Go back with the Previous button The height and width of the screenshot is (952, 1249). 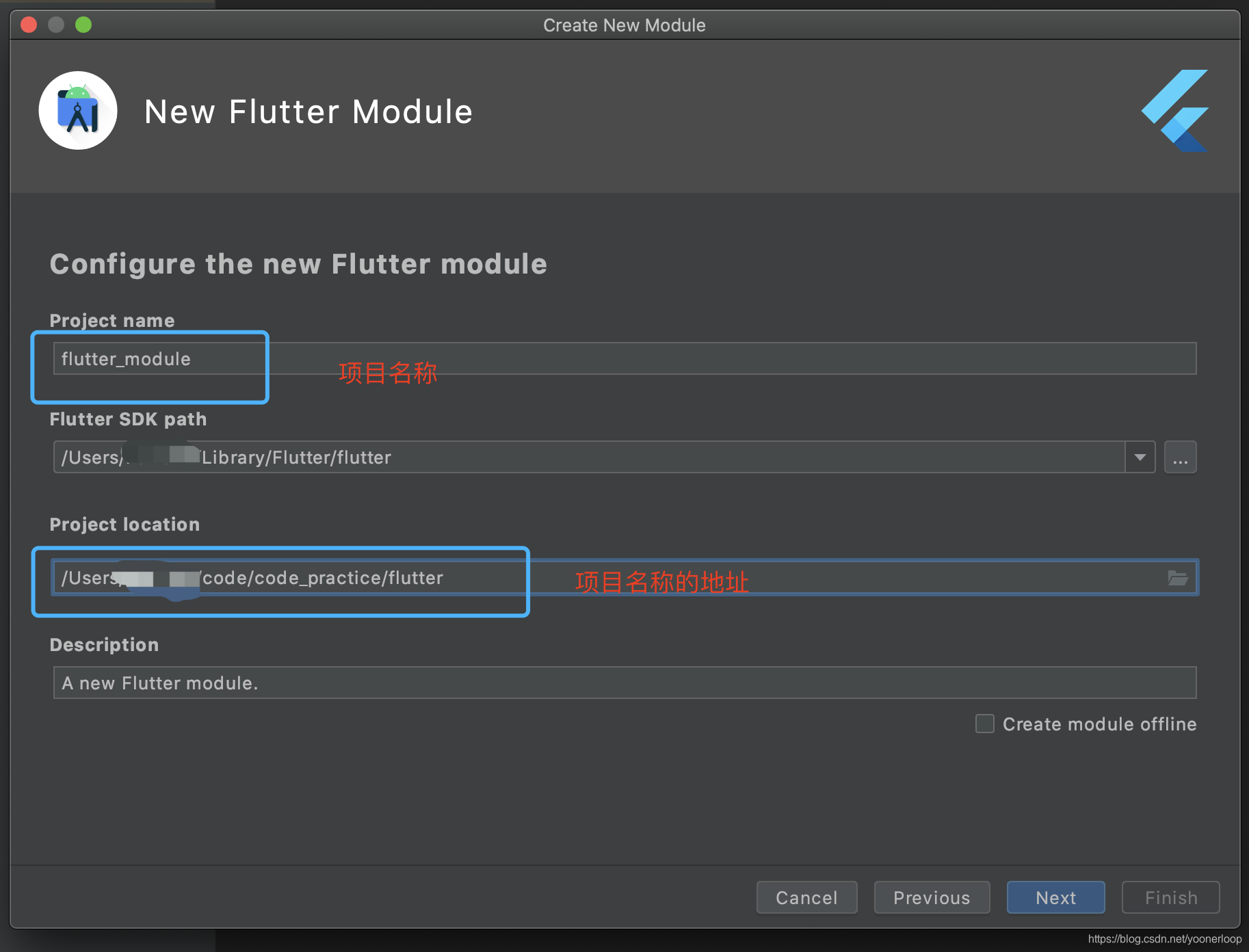(932, 897)
